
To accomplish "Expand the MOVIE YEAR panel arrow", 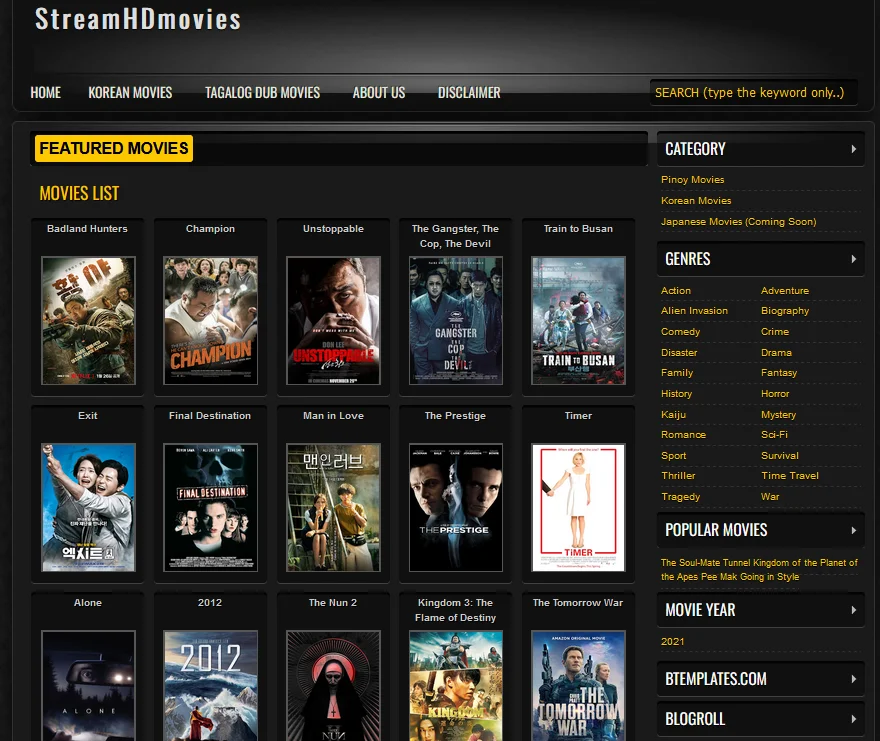I will click(x=854, y=610).
